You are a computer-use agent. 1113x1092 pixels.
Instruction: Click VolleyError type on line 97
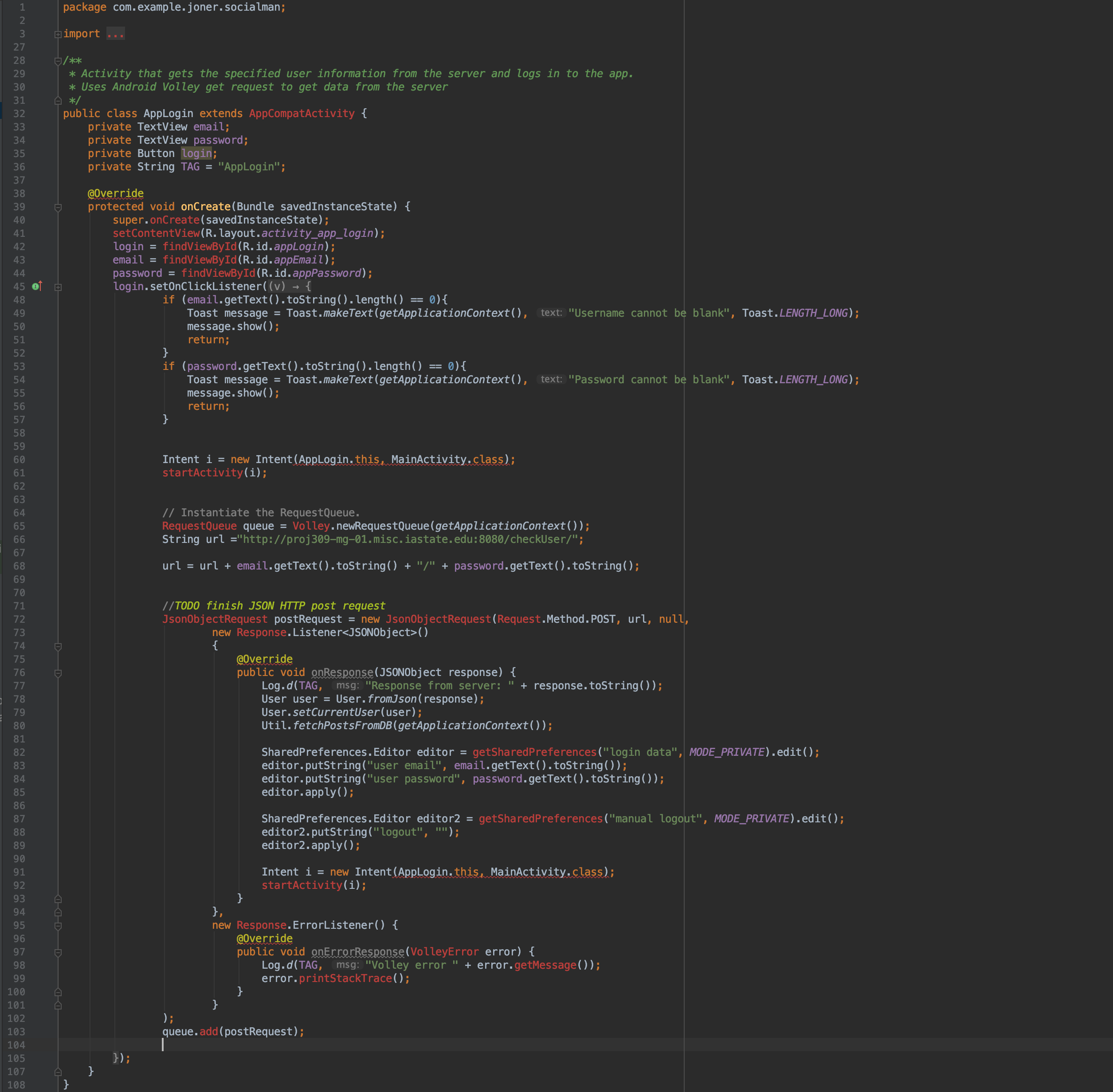tap(444, 952)
